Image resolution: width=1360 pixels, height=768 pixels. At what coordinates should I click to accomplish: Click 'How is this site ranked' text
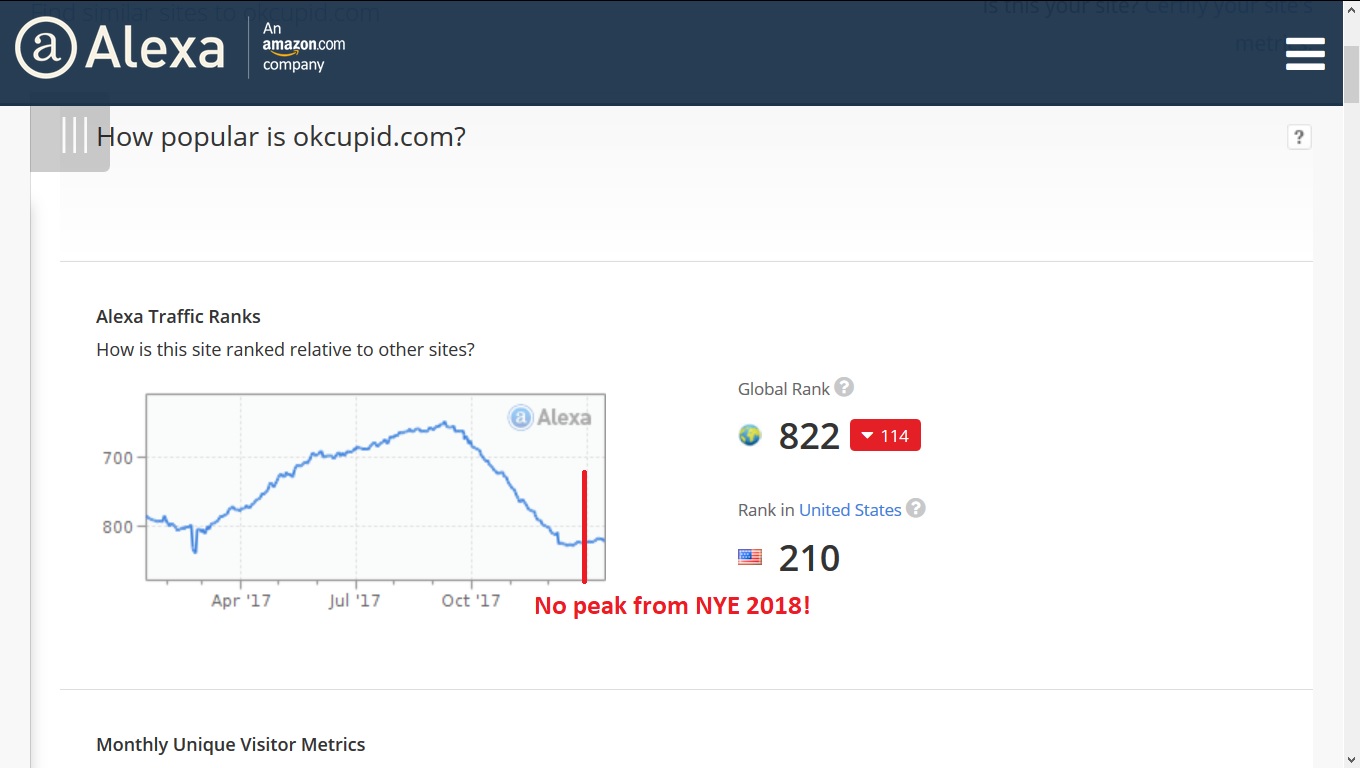point(285,350)
